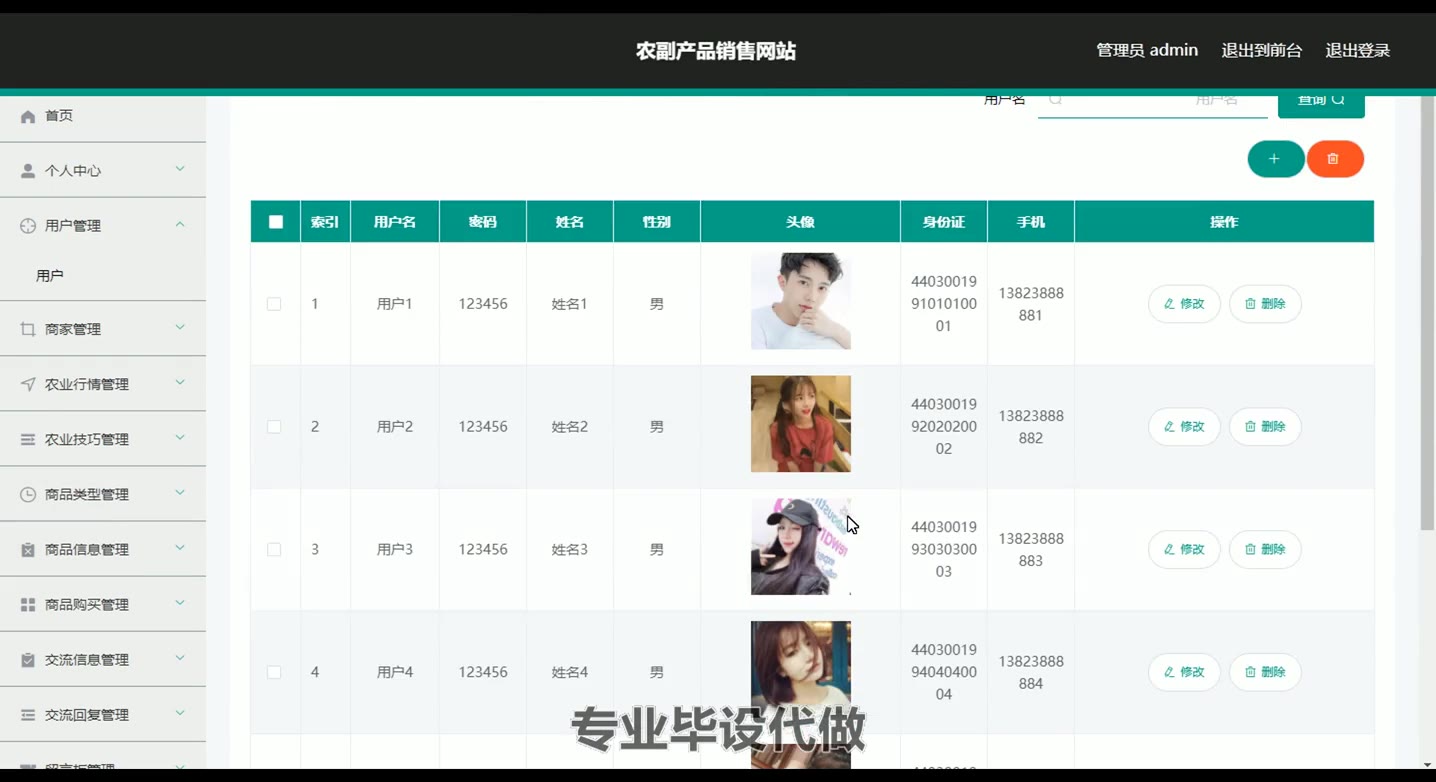Screen dimensions: 1436x782
Task: Click the 修改 button for 用户3
Action: pos(1184,549)
